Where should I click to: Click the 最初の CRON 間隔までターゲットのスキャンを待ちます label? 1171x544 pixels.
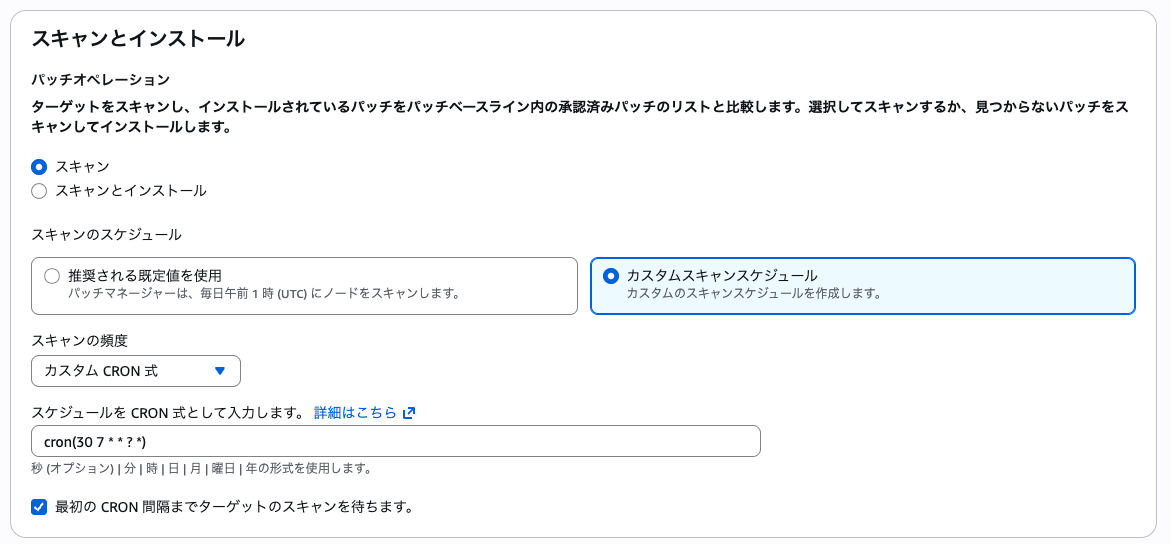(x=235, y=507)
